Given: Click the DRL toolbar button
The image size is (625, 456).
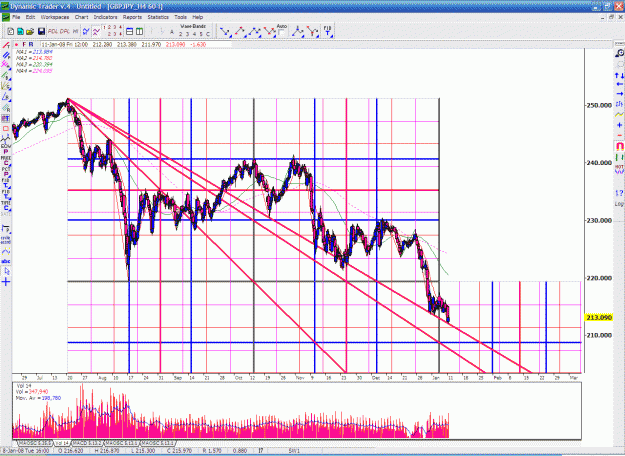Looking at the screenshot, I should pos(65,31).
